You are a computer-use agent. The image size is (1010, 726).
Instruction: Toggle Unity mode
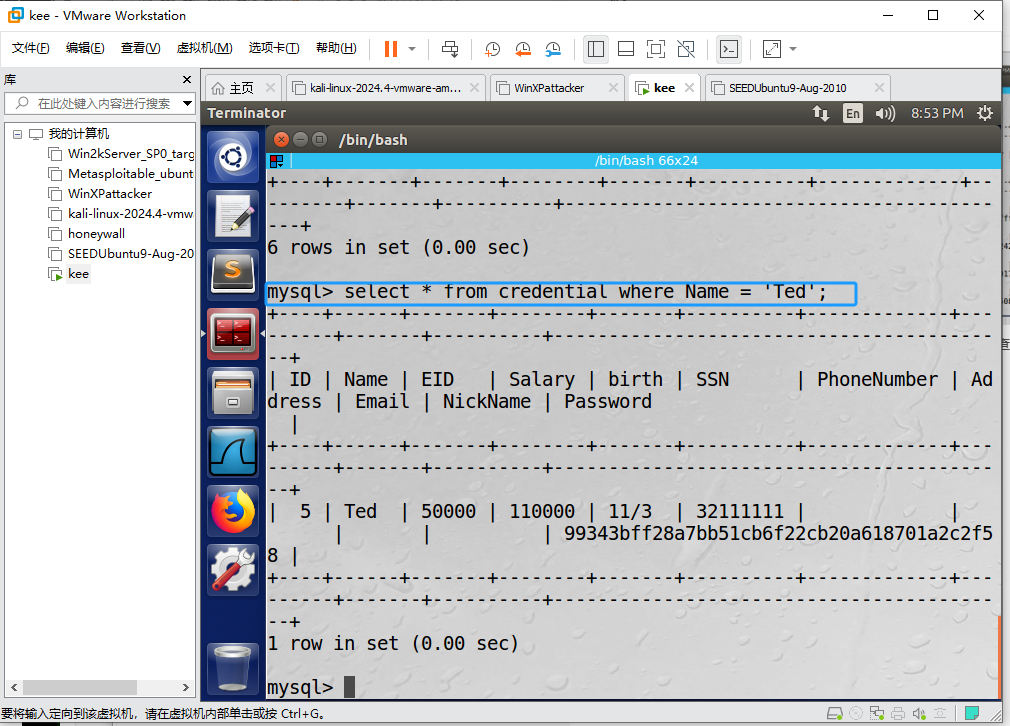[686, 49]
